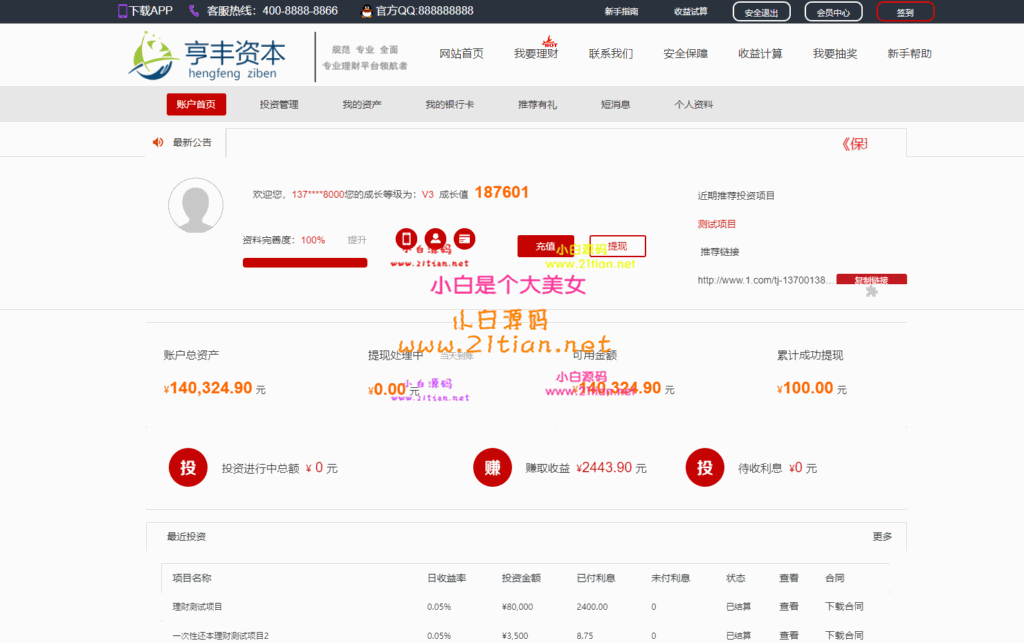Click the ¥80,000 investment amount cell
This screenshot has width=1024, height=643.
coord(517,607)
